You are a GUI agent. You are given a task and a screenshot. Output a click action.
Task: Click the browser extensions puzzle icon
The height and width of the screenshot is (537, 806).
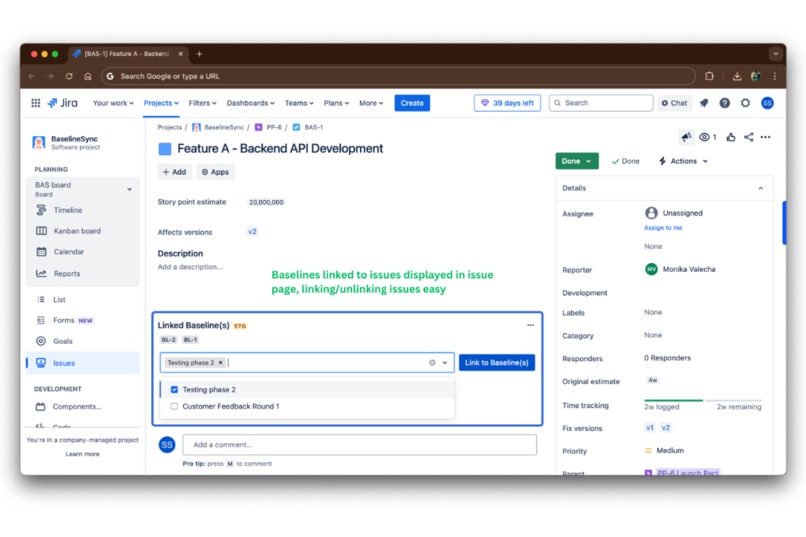[709, 76]
